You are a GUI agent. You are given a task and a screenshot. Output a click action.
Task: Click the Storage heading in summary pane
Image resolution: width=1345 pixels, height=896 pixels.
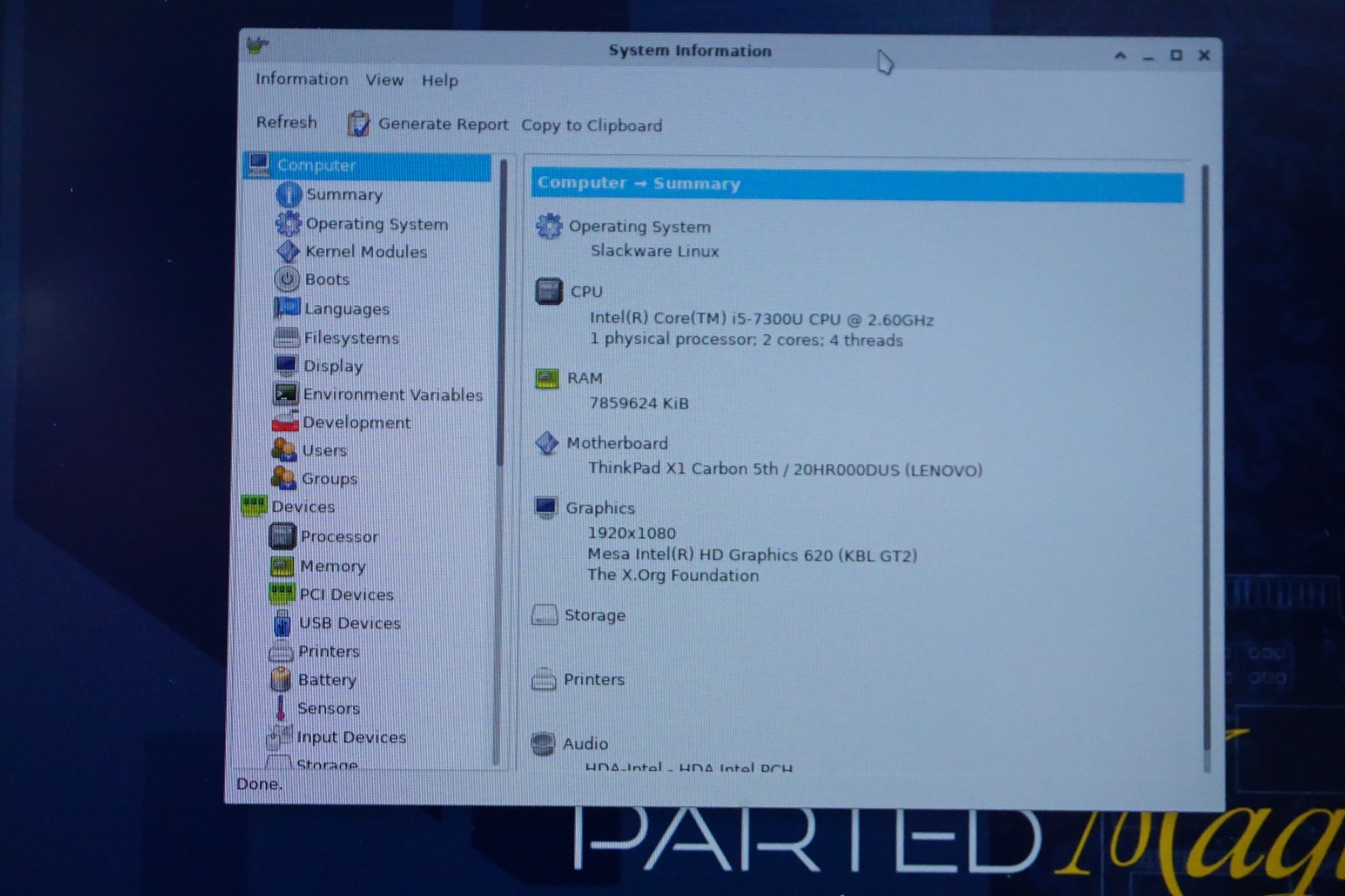(x=595, y=615)
